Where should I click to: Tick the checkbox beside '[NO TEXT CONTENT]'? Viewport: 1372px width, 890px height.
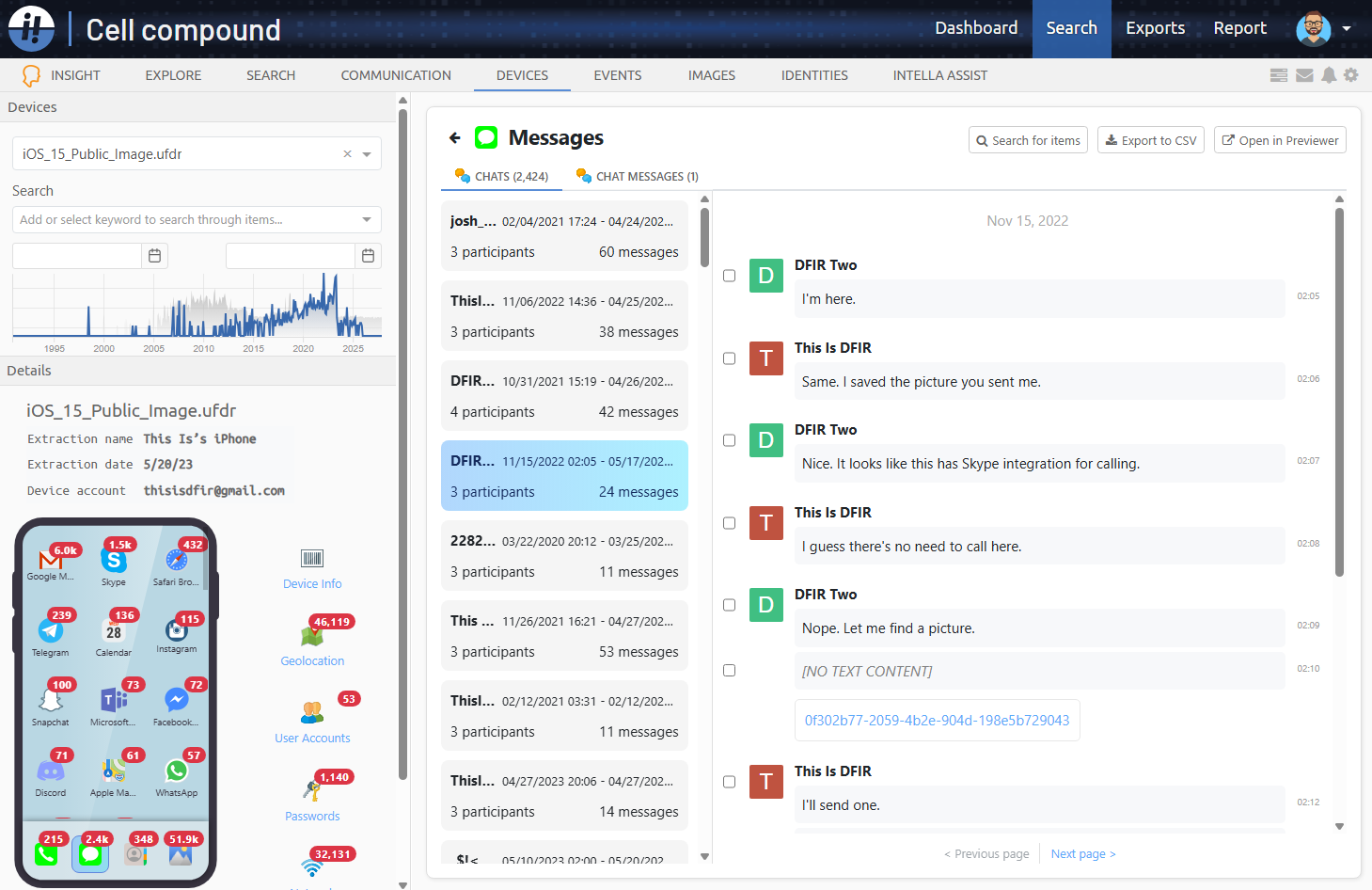click(x=729, y=670)
